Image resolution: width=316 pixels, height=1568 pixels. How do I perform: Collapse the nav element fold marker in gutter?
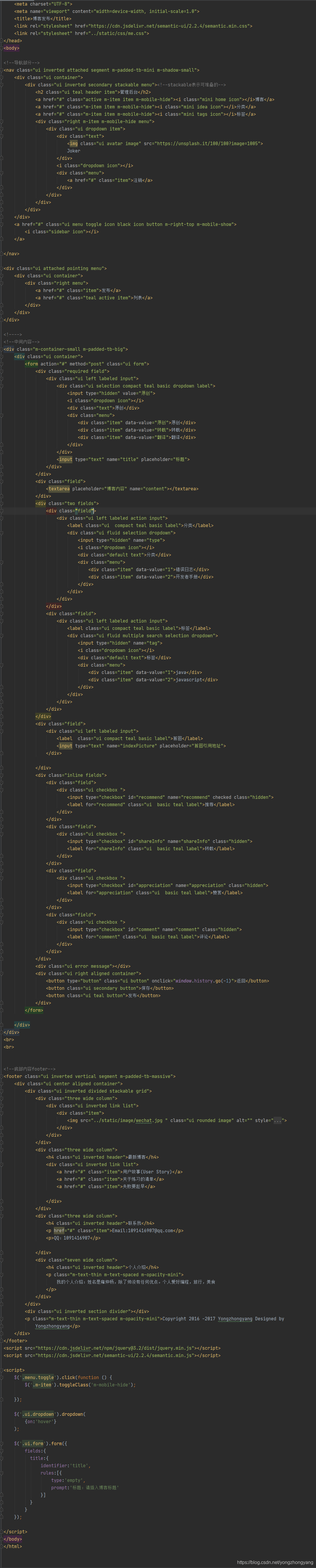pyautogui.click(x=2, y=70)
